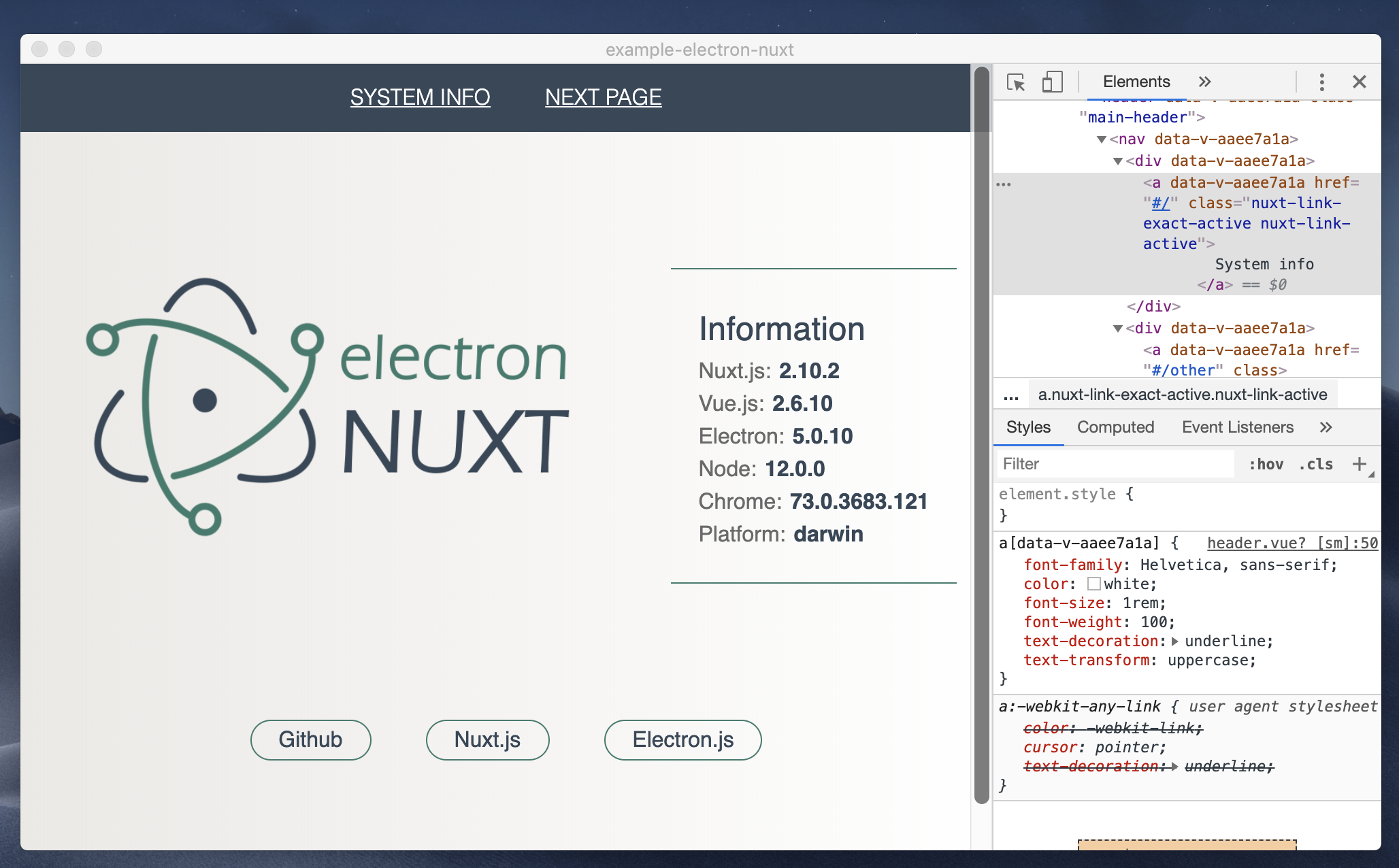
Task: Click the font-family property in a[data-v-aaee7a1a] rule
Action: [1072, 565]
